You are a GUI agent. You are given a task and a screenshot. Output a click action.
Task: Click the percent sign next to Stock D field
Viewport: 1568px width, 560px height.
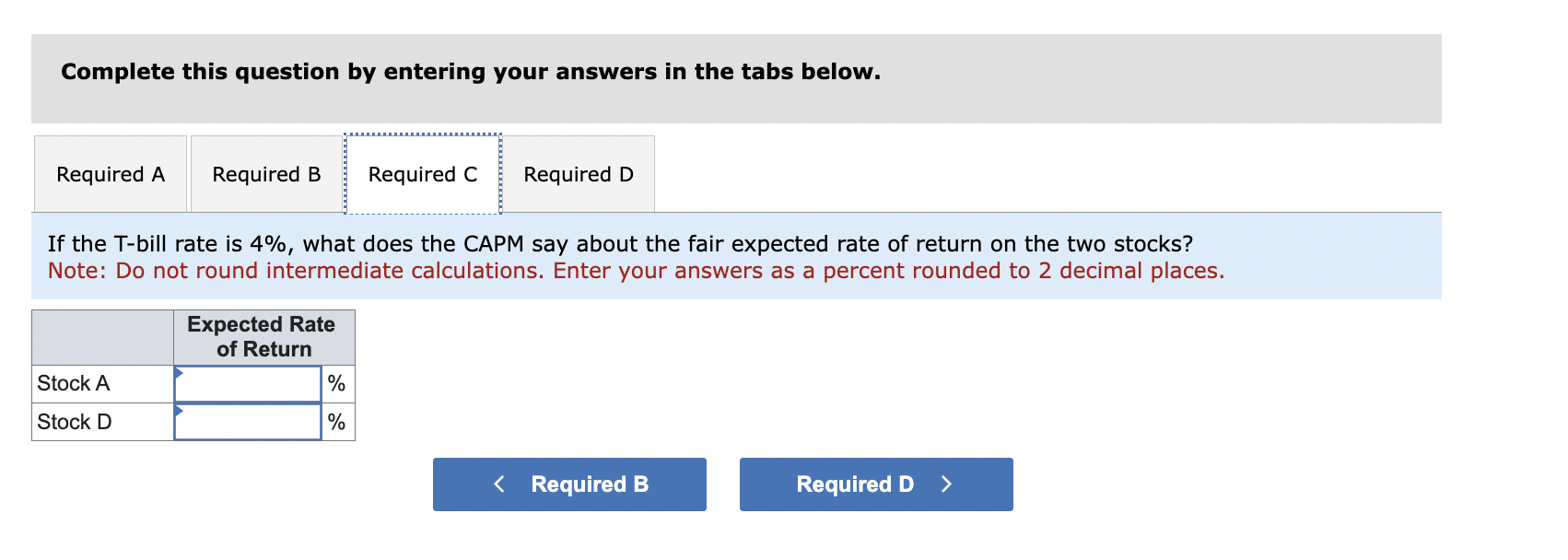coord(336,422)
